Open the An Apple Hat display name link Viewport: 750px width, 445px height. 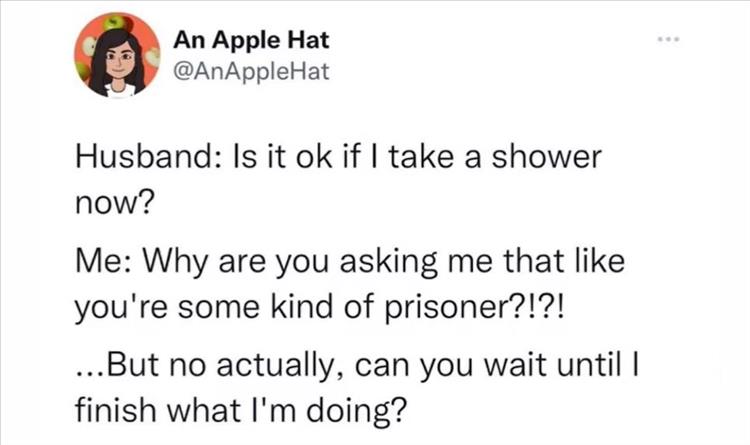tap(250, 41)
